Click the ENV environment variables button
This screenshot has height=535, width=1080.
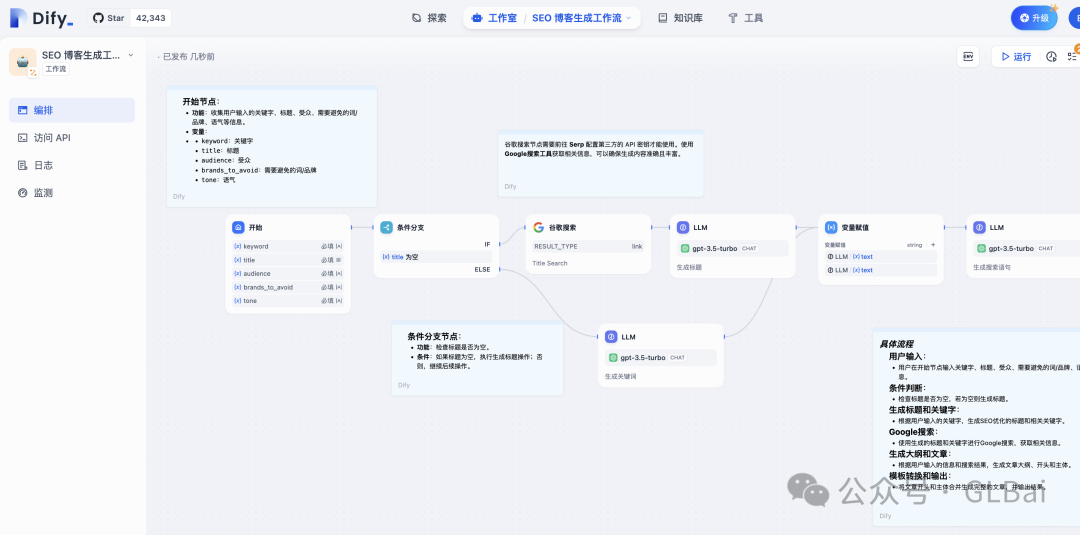(968, 56)
